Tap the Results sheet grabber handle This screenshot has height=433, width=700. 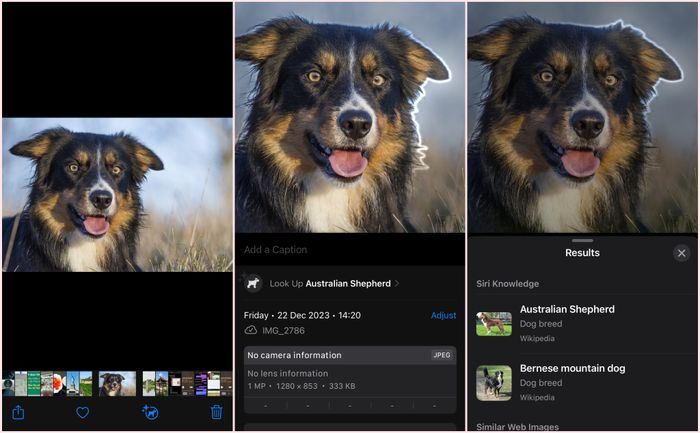pyautogui.click(x=582, y=241)
